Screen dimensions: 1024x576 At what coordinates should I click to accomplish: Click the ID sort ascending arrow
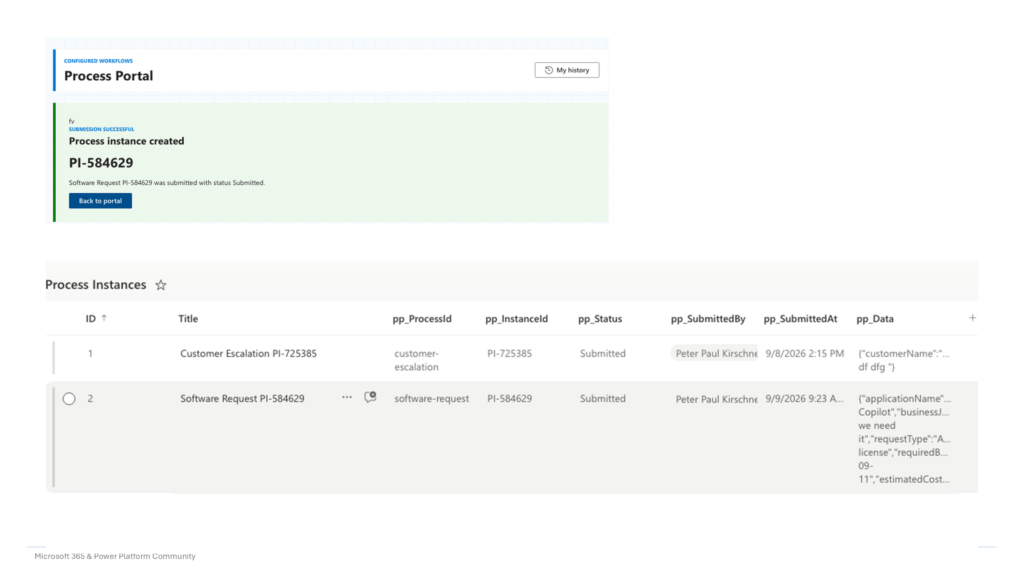pos(104,318)
